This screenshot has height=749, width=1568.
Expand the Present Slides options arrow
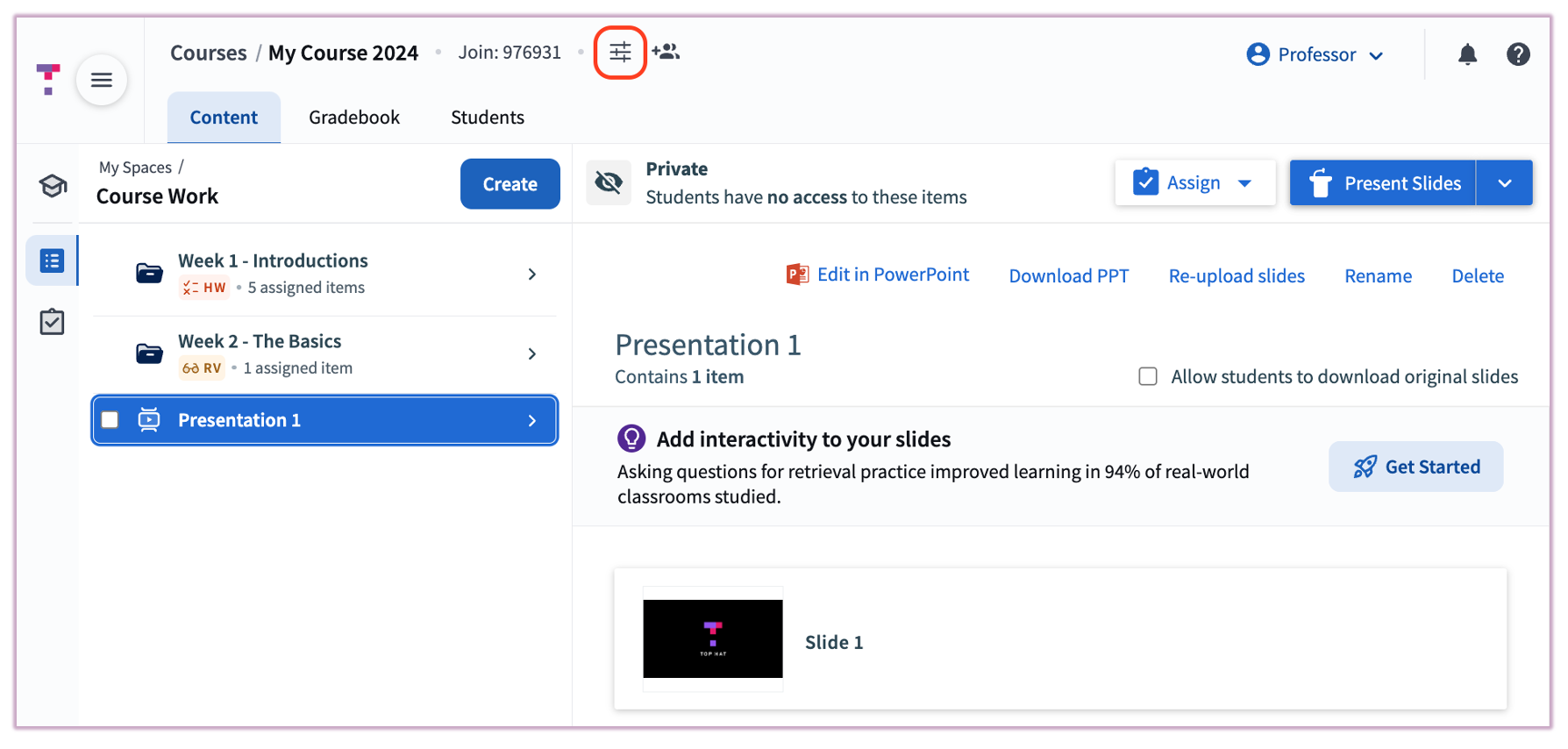point(1505,183)
